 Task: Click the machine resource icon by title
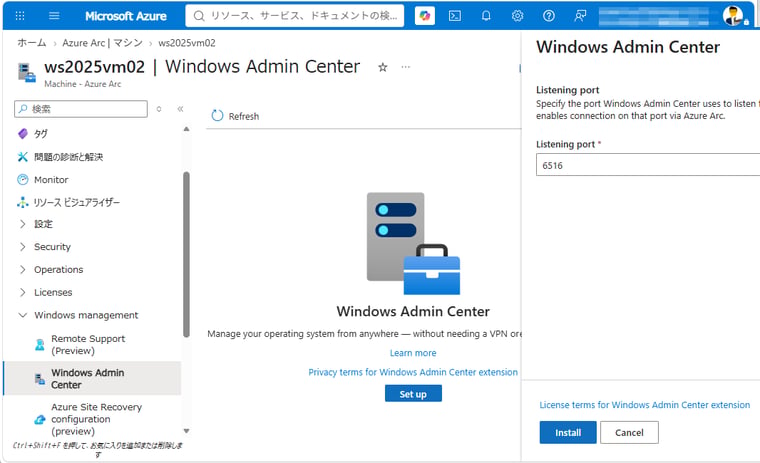(x=27, y=72)
